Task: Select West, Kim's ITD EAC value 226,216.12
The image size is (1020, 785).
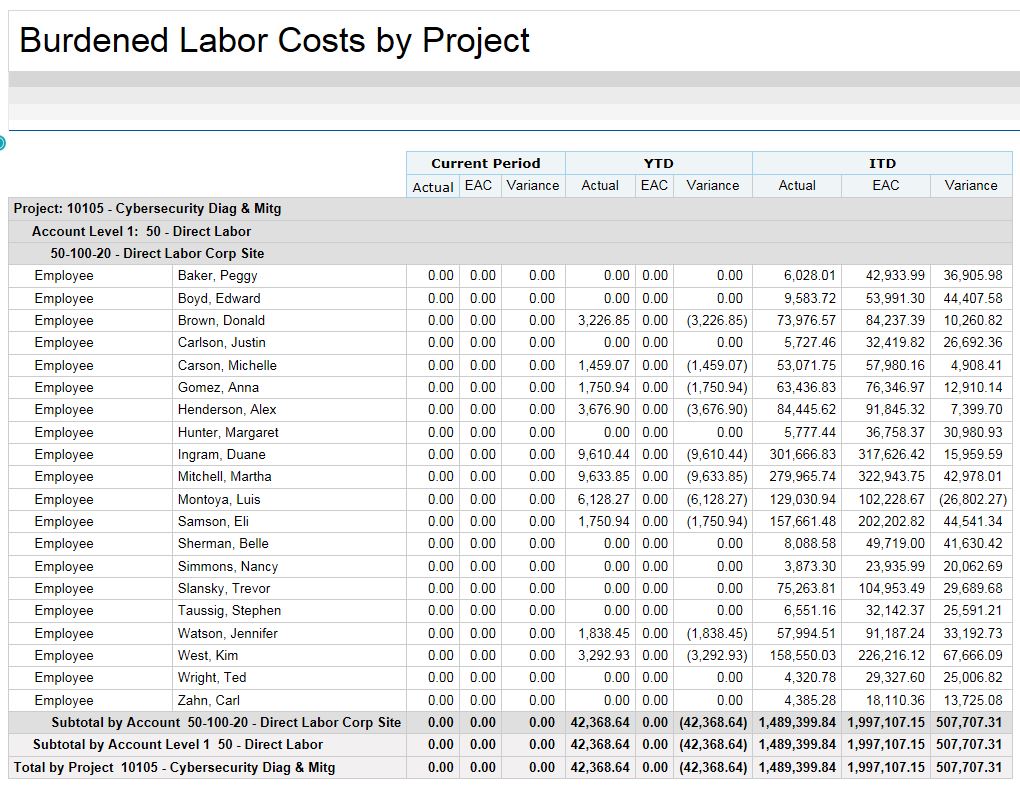Action: [x=891, y=656]
